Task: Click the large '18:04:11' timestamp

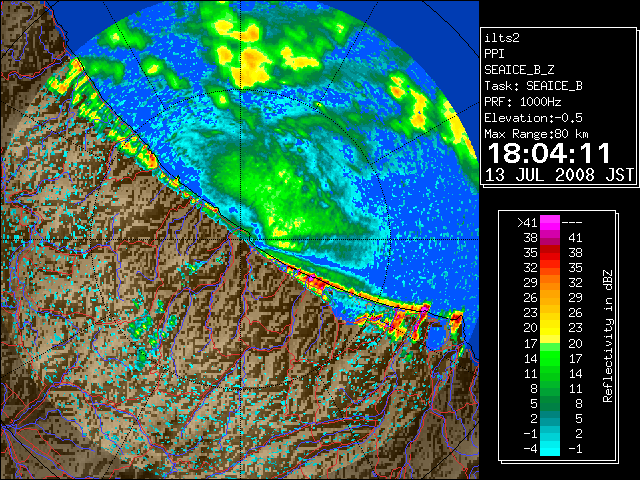Action: click(549, 154)
